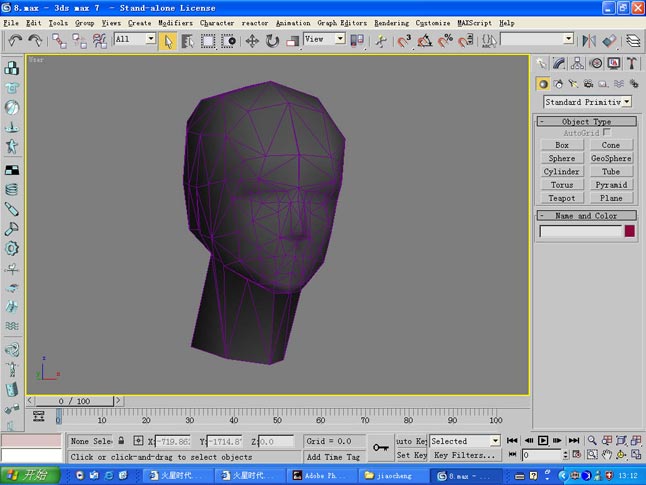The image size is (646, 485).
Task: Choose Rectangular Selection Region icon
Action: (x=208, y=40)
